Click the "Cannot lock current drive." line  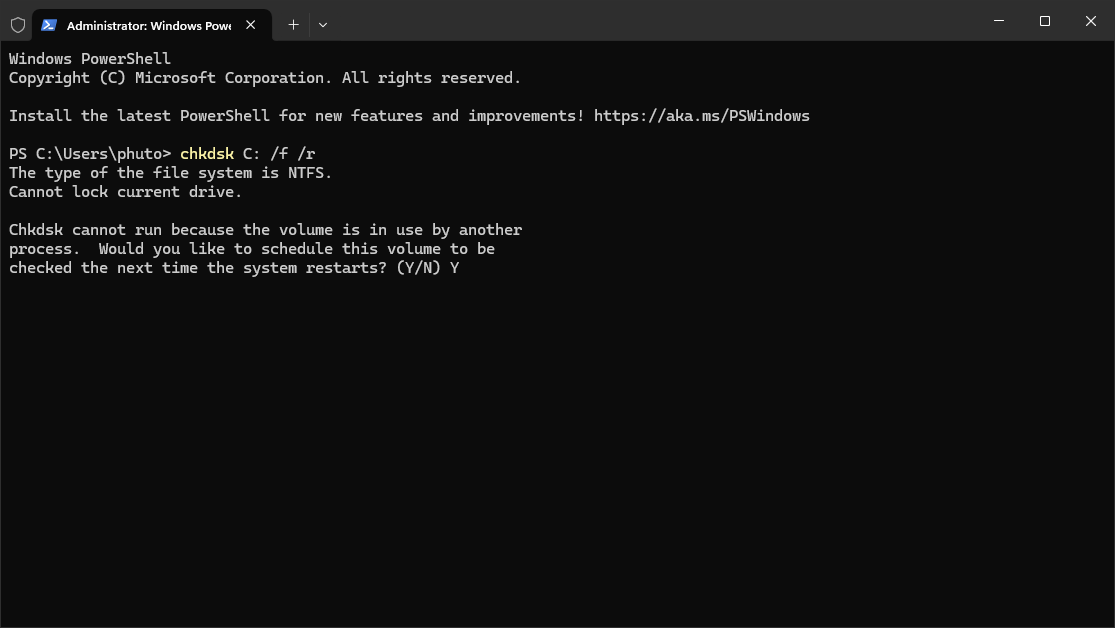pos(125,192)
